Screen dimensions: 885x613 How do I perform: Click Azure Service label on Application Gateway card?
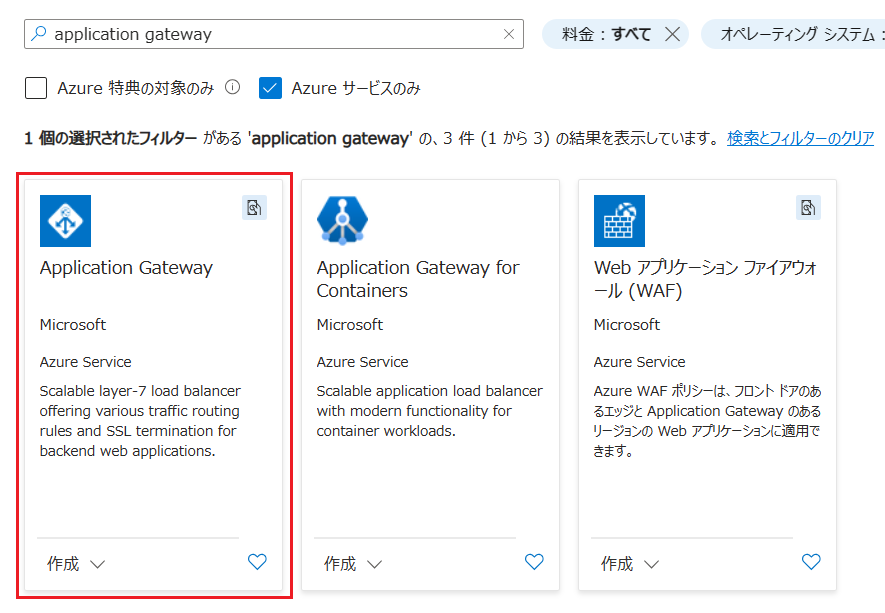(x=86, y=362)
